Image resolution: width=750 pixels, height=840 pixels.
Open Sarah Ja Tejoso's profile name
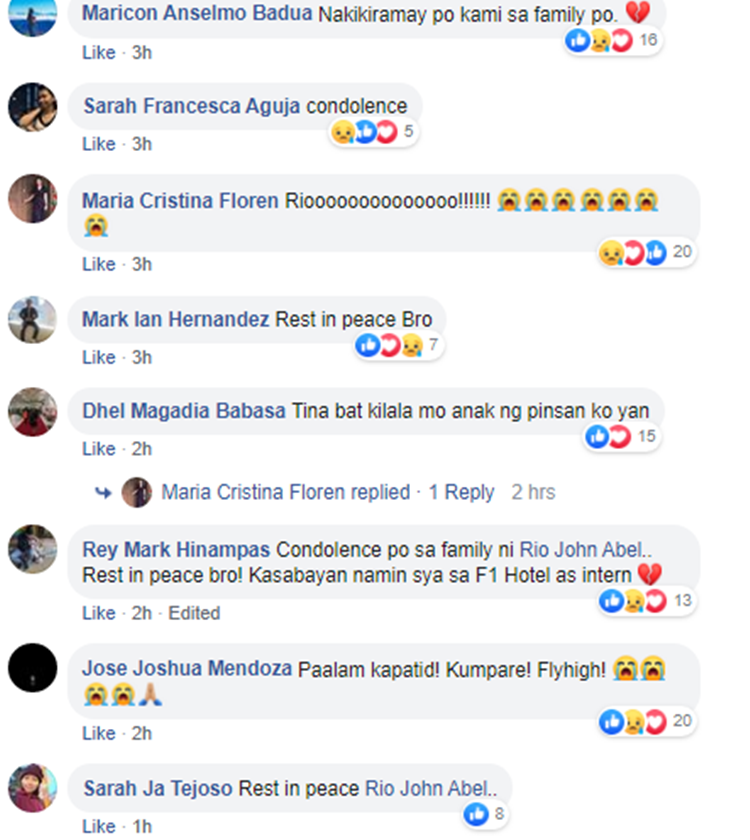[x=158, y=789]
